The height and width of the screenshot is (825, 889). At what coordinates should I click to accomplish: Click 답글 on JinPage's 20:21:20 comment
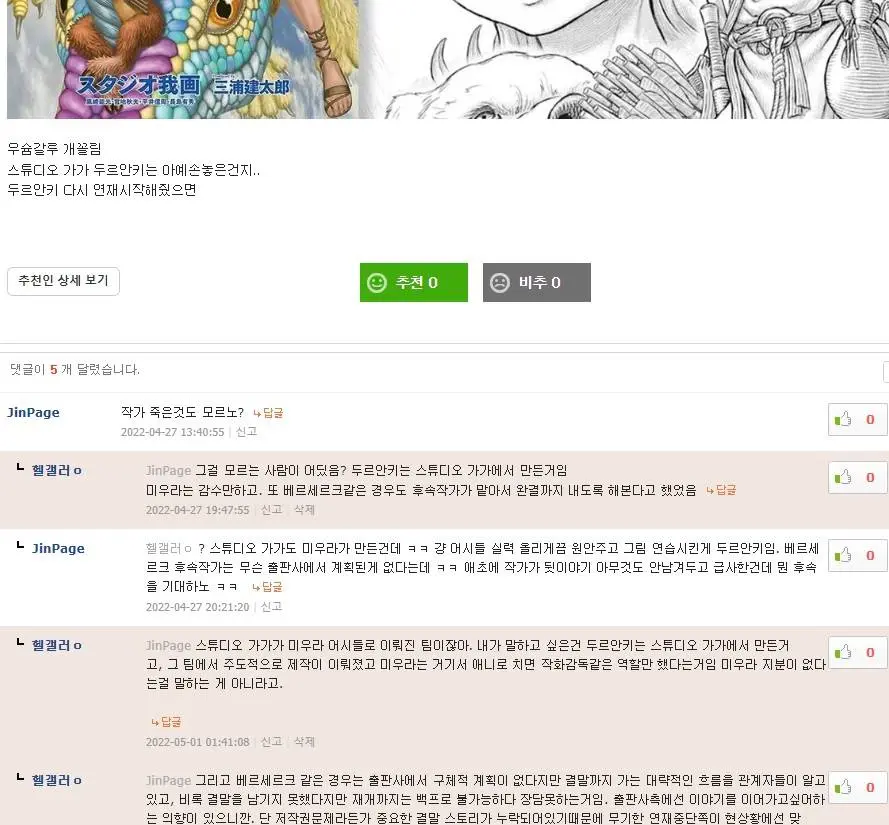267,587
